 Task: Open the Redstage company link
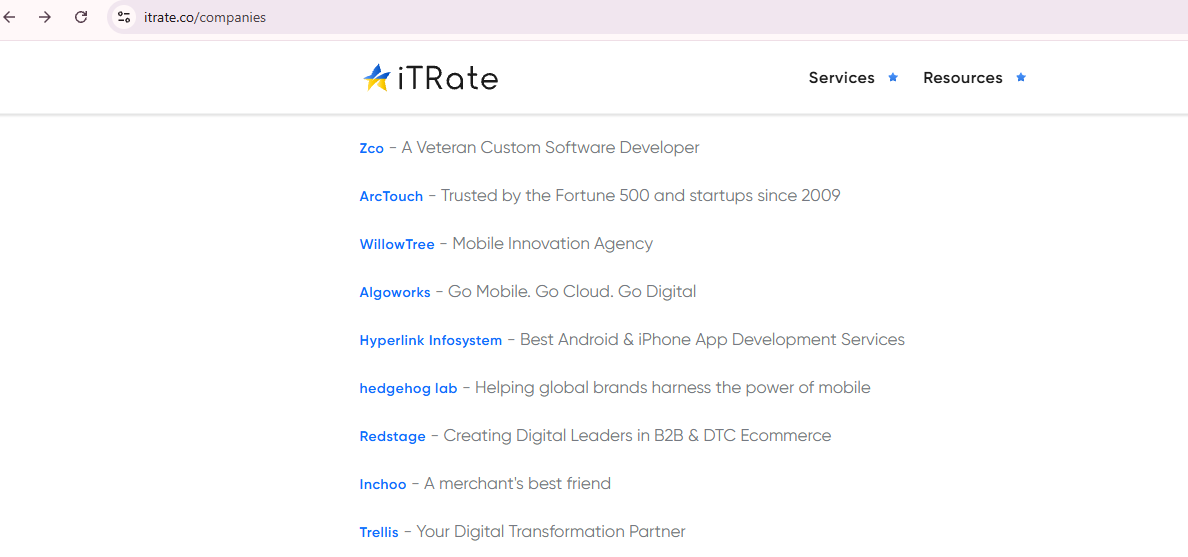click(x=392, y=437)
